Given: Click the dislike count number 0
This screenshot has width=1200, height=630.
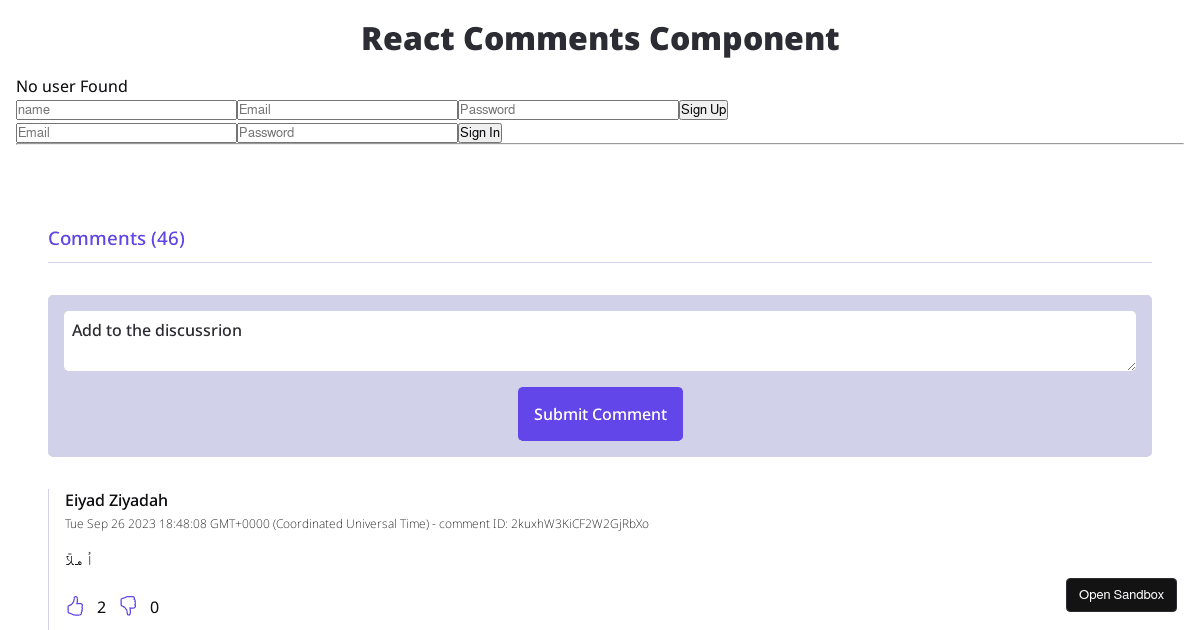Looking at the screenshot, I should point(154,606).
